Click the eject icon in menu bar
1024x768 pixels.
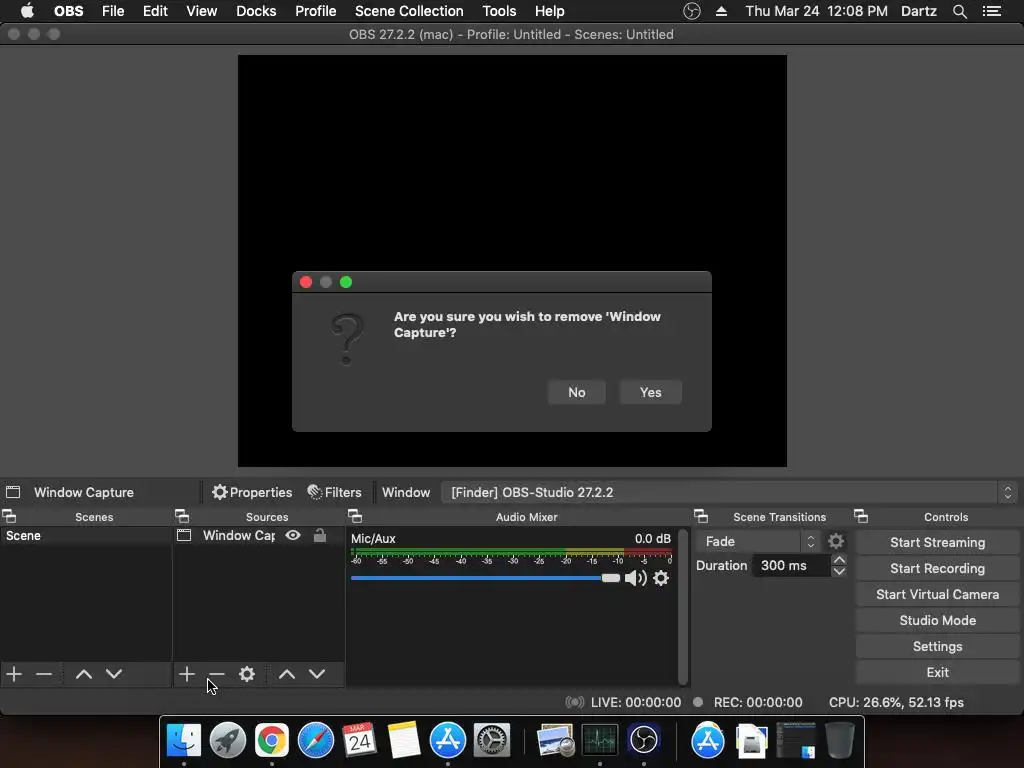point(722,11)
